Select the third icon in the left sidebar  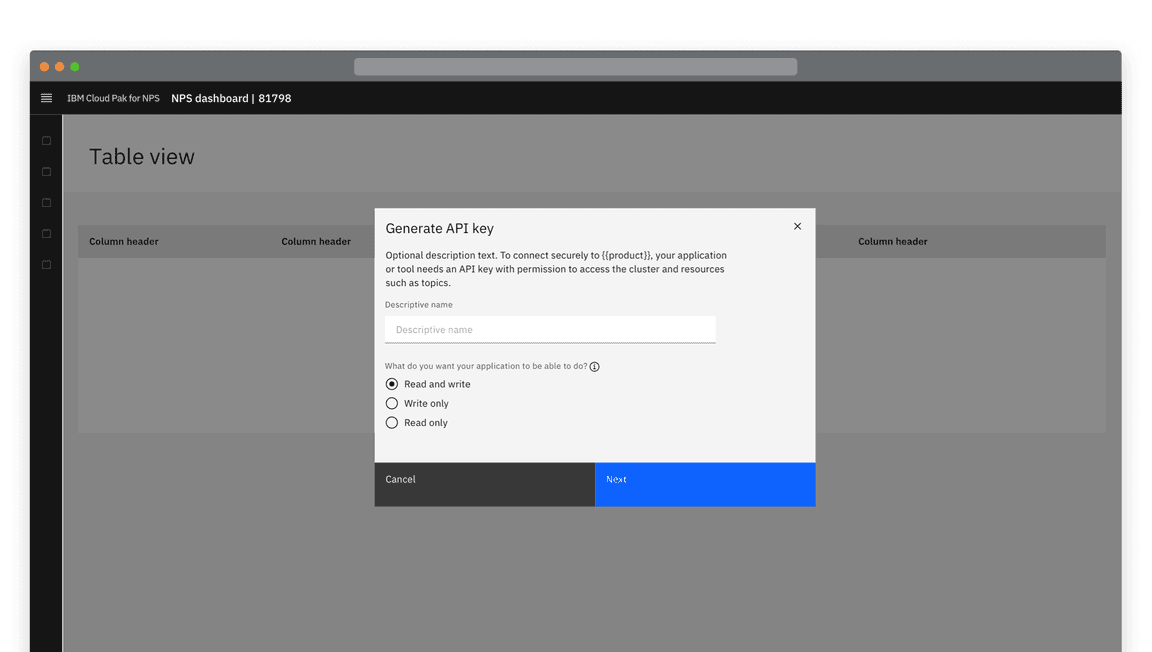click(x=45, y=202)
